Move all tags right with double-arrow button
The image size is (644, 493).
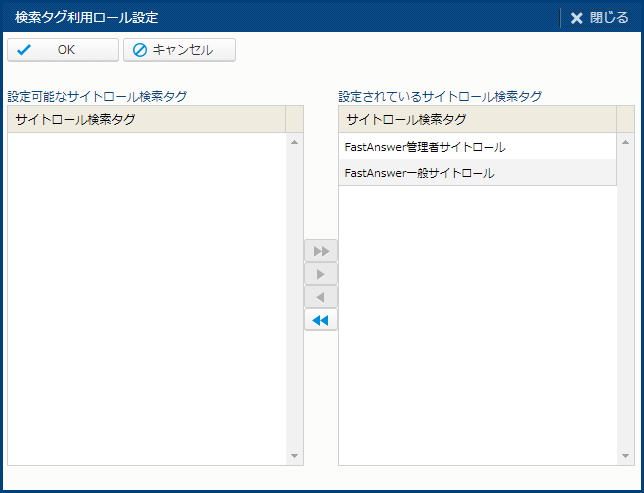point(321,250)
